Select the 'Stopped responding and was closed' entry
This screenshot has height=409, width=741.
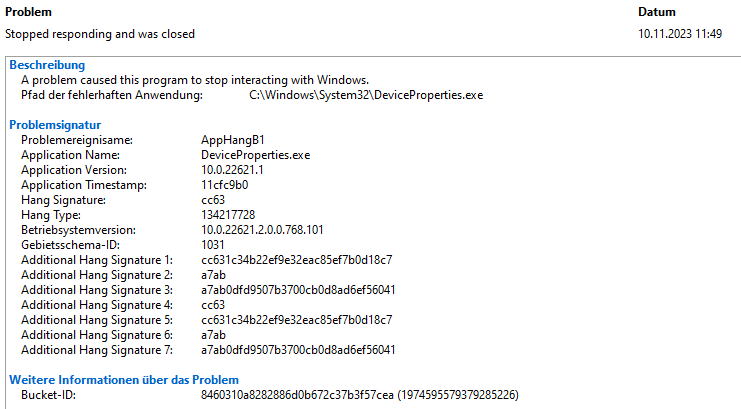click(100, 34)
